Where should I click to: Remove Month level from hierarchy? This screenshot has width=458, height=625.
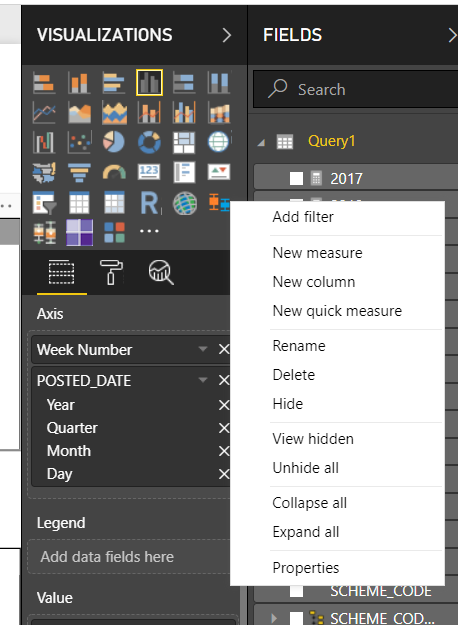(224, 451)
